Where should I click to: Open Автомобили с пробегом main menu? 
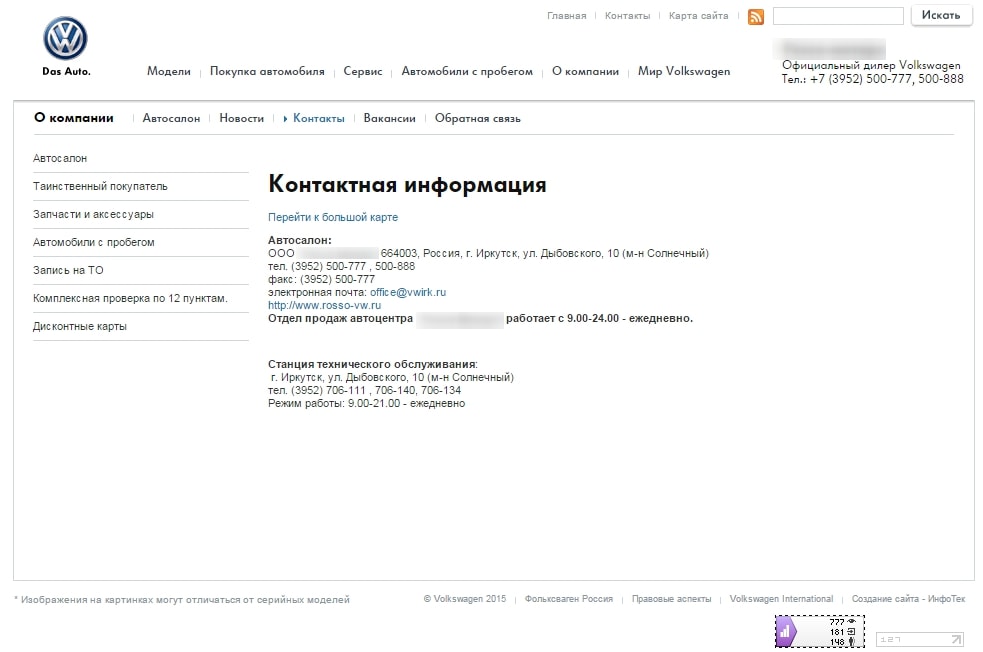click(467, 71)
